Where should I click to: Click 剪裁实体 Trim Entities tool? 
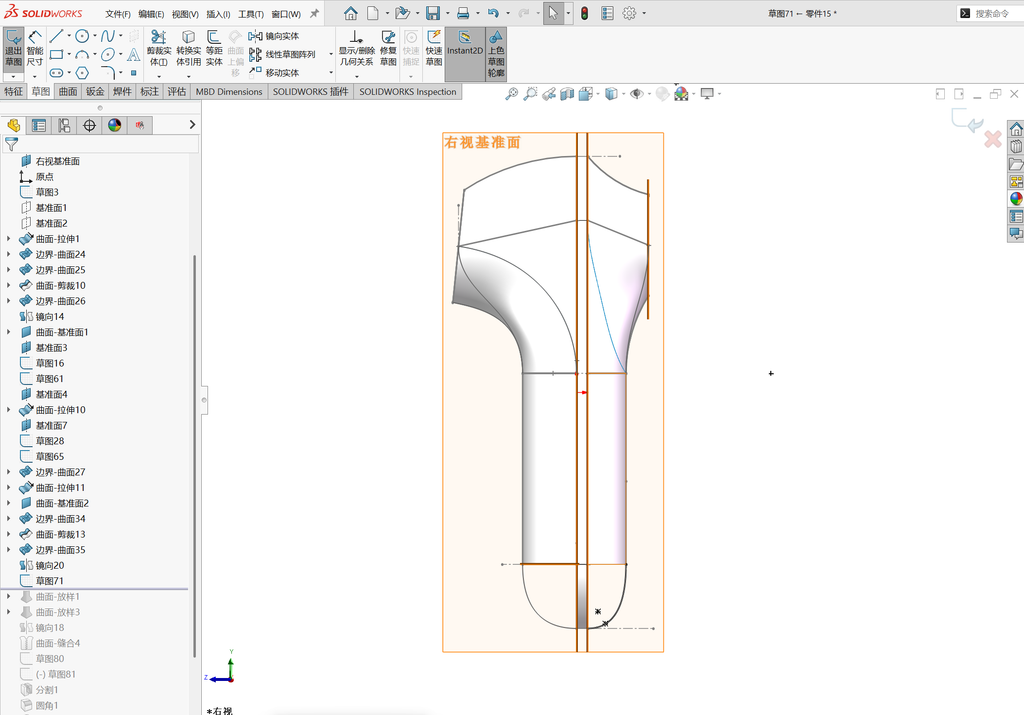159,48
